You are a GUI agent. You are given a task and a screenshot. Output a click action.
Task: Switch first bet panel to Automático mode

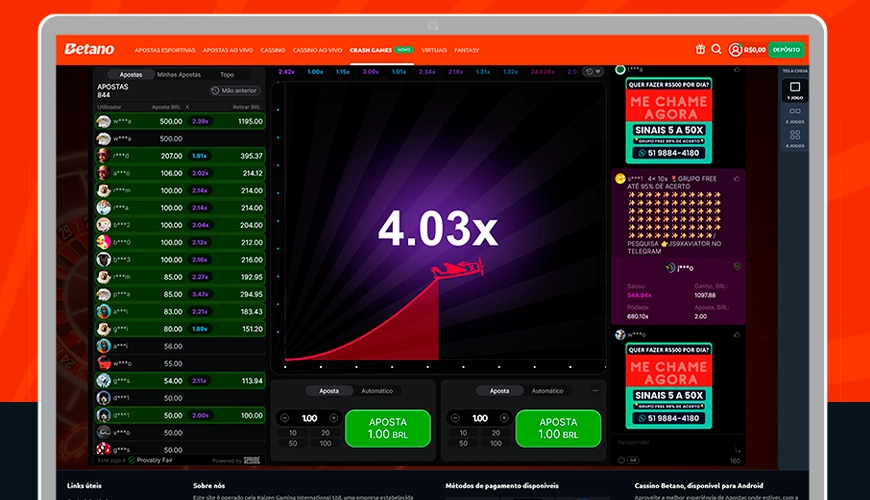pos(377,391)
